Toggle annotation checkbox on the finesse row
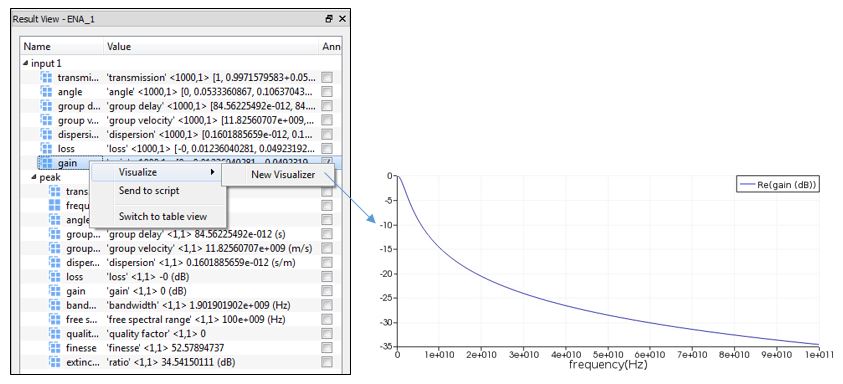843x384 pixels. [x=326, y=348]
